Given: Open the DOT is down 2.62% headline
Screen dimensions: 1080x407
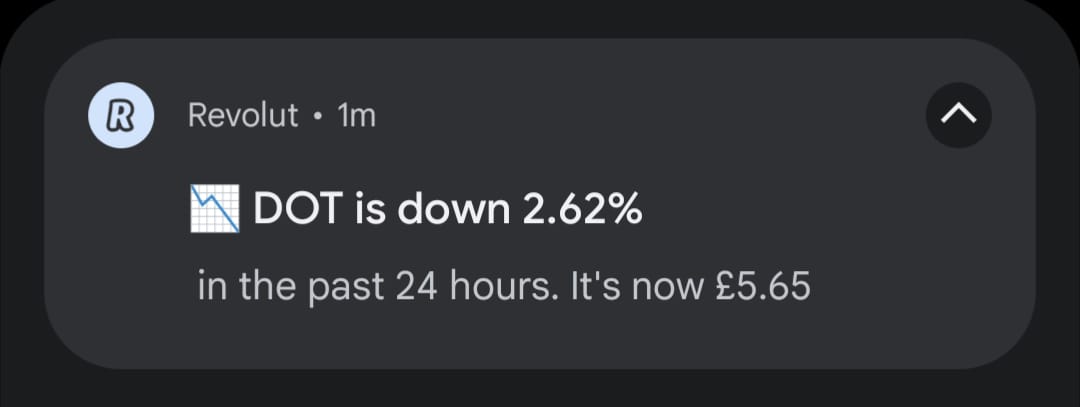Looking at the screenshot, I should (447, 210).
